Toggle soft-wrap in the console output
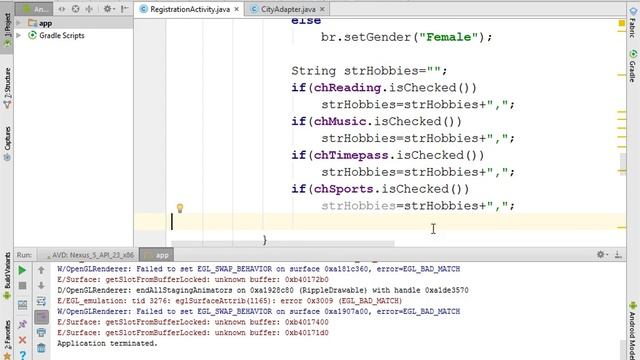Screen dimensions: 640x360 tap(41, 301)
